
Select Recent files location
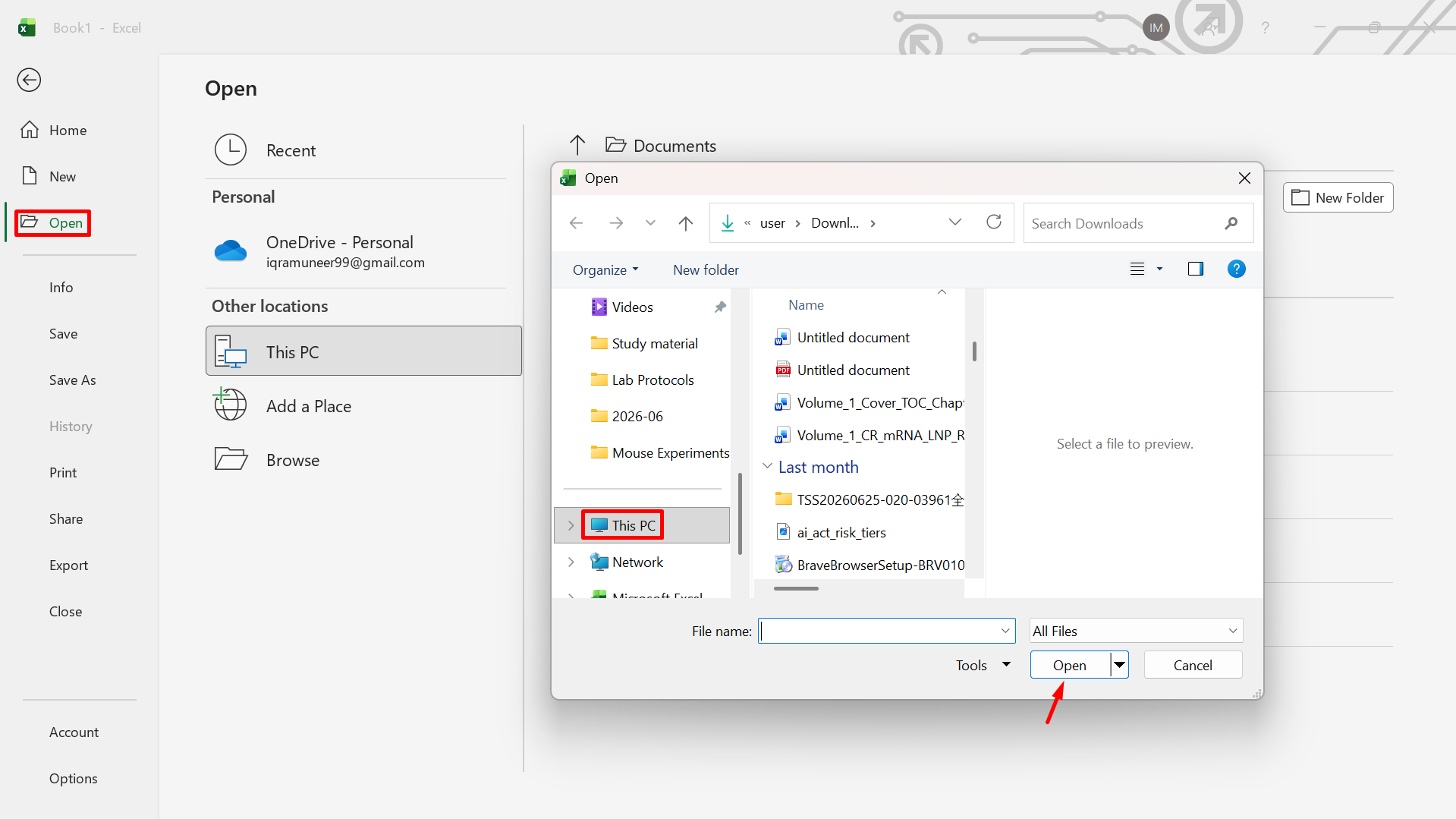pos(356,150)
